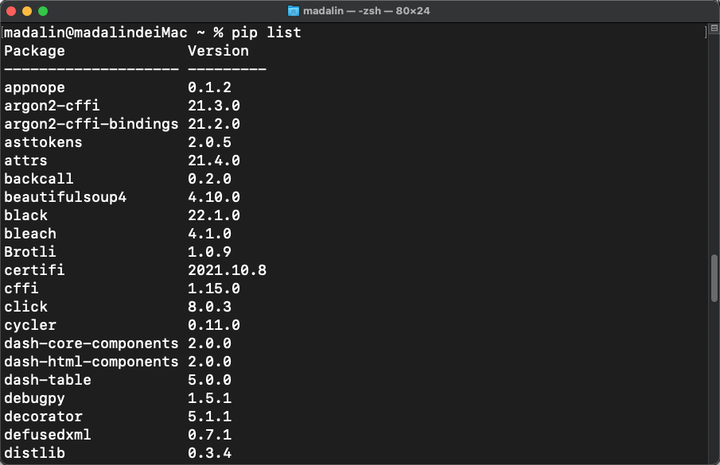Select the 'click' package name
This screenshot has height=465, width=720.
pyautogui.click(x=26, y=307)
